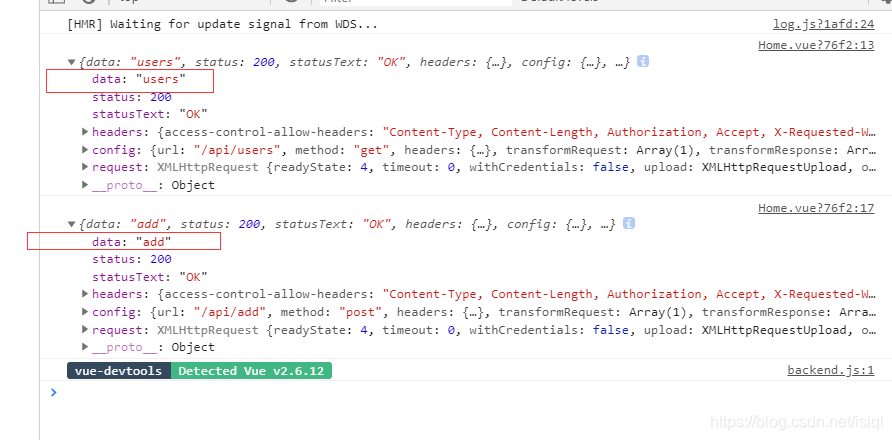This screenshot has height=440, width=892.
Task: Expand request under the "add" response
Action: point(85,330)
